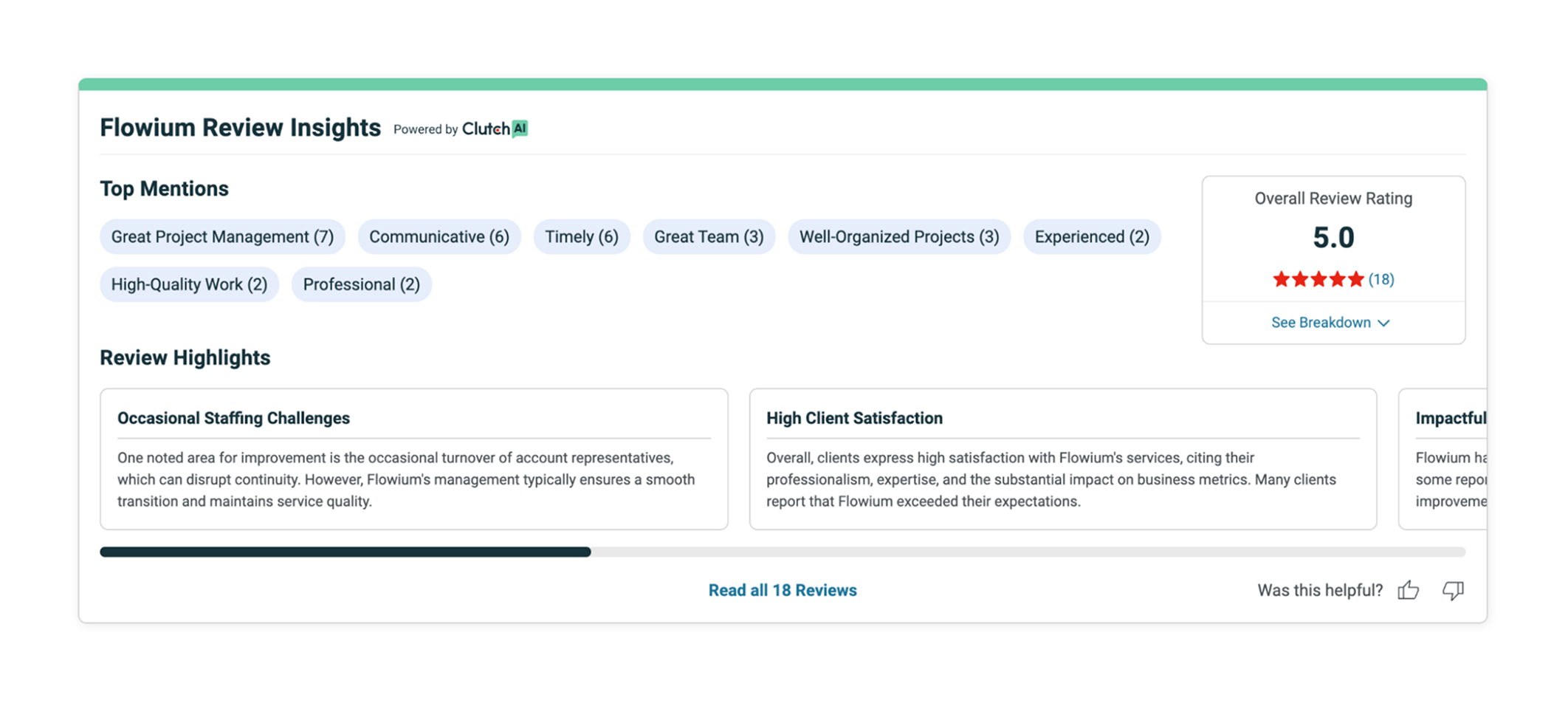1568x706 pixels.
Task: Select the Timely (6) tag
Action: pyautogui.click(x=582, y=236)
